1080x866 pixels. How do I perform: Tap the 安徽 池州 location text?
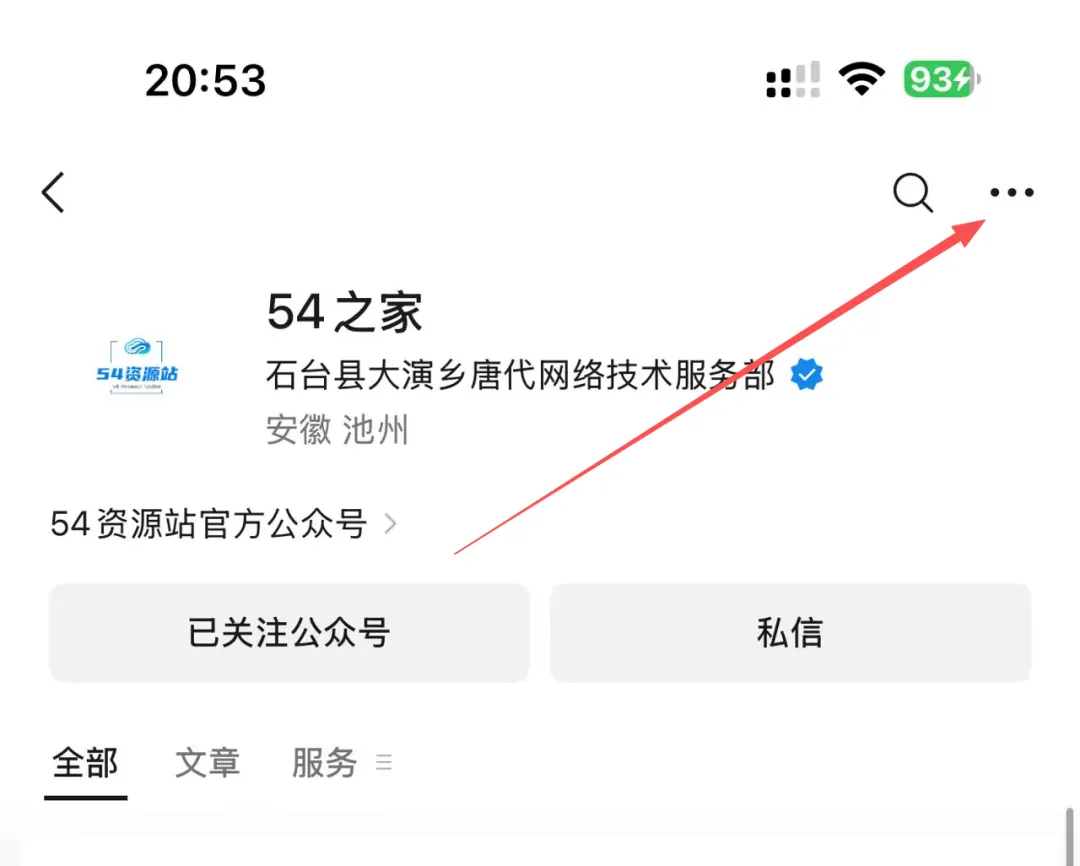point(338,430)
